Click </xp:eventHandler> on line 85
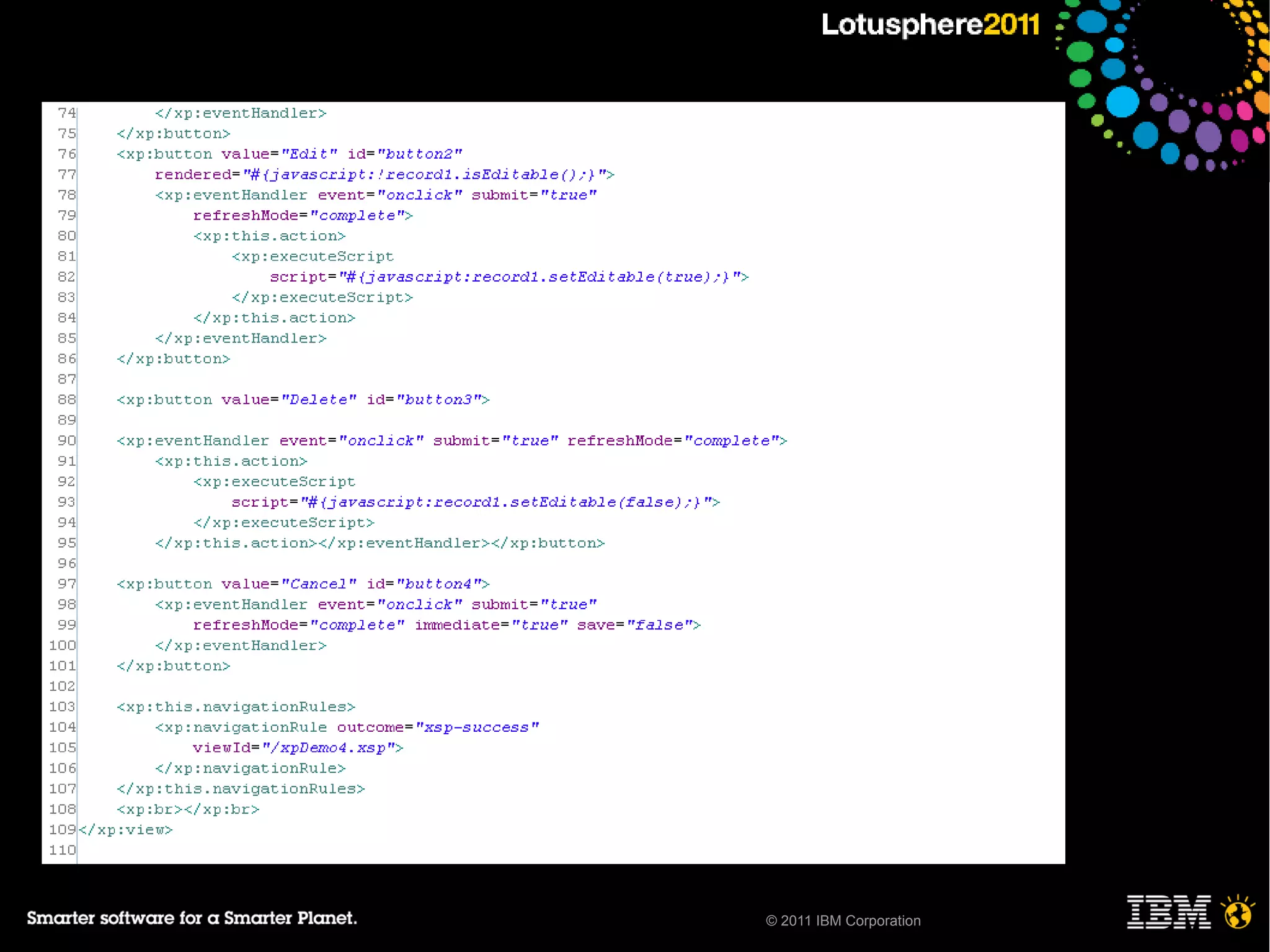Image resolution: width=1270 pixels, height=952 pixels. [x=241, y=338]
